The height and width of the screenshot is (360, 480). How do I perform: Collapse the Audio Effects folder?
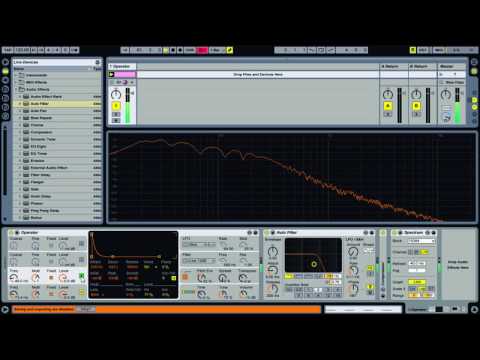[16, 89]
